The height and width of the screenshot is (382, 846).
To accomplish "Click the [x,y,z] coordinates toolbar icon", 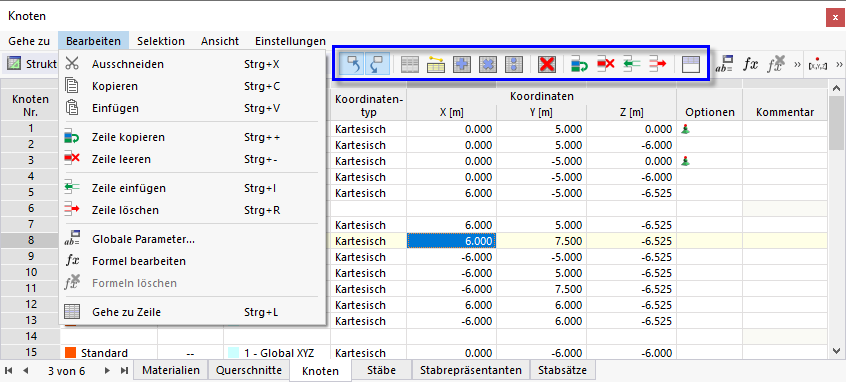I will coord(819,65).
